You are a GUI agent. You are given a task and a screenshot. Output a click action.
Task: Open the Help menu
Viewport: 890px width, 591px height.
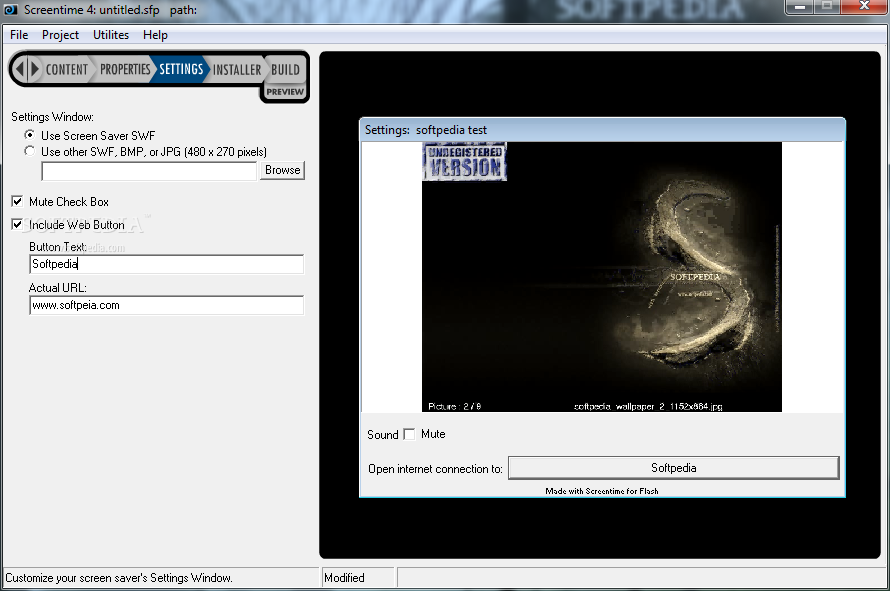155,35
